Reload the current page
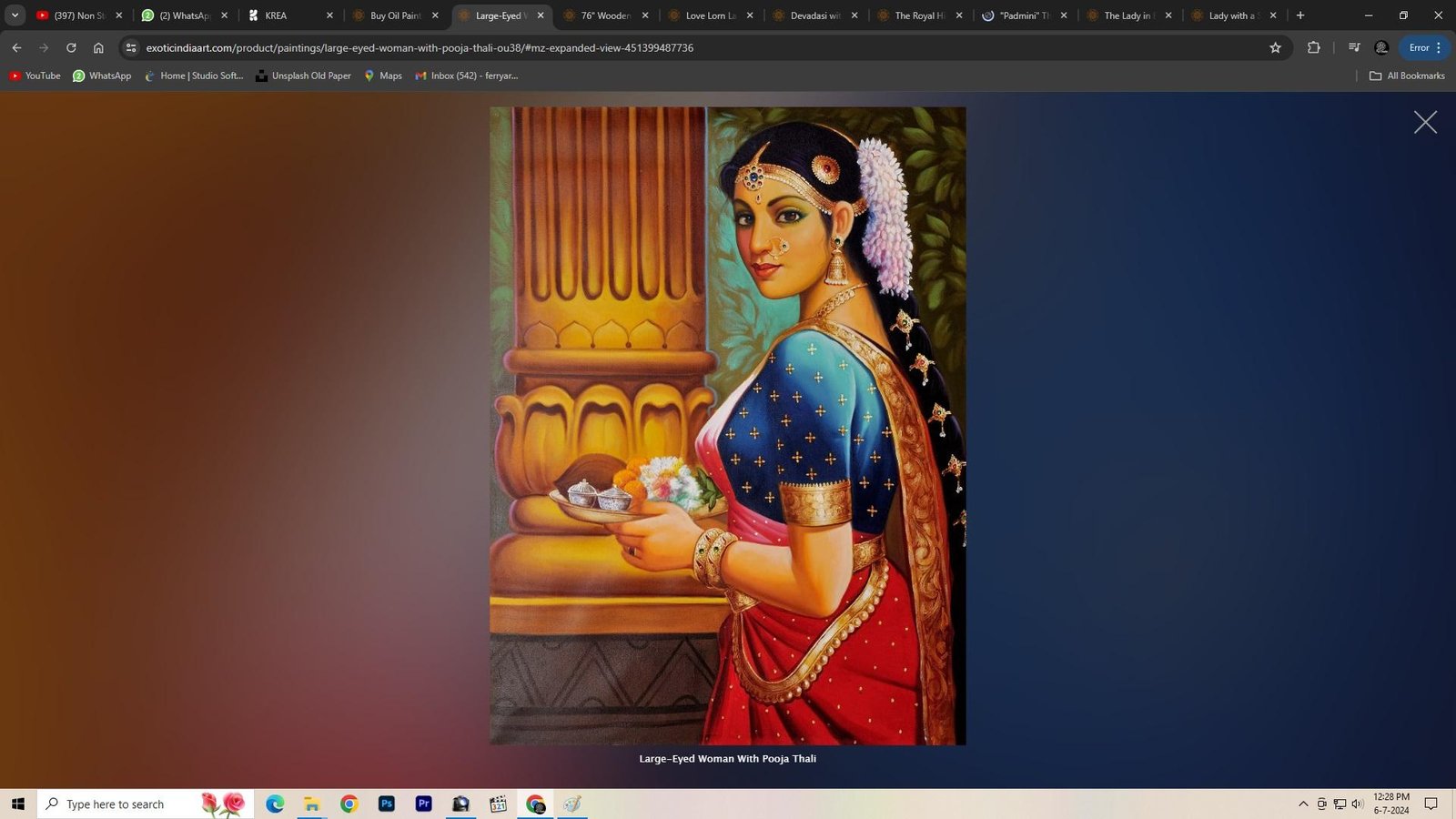1456x819 pixels. (71, 47)
